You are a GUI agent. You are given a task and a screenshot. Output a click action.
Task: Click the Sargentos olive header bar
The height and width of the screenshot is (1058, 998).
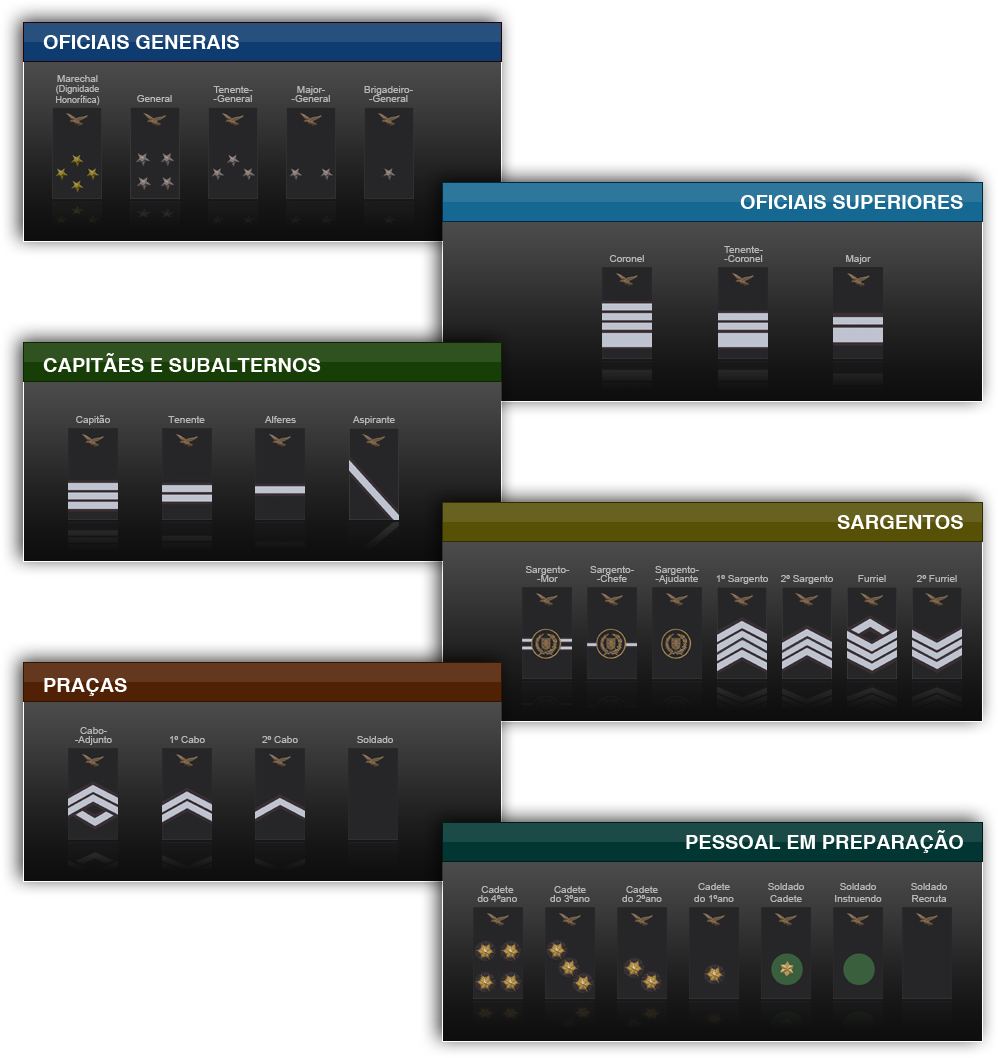713,522
